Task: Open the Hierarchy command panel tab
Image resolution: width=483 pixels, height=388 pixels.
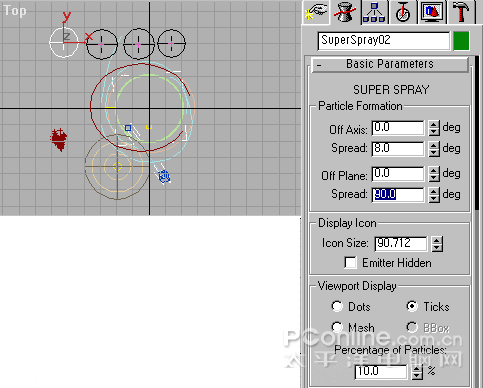Action: [x=374, y=13]
